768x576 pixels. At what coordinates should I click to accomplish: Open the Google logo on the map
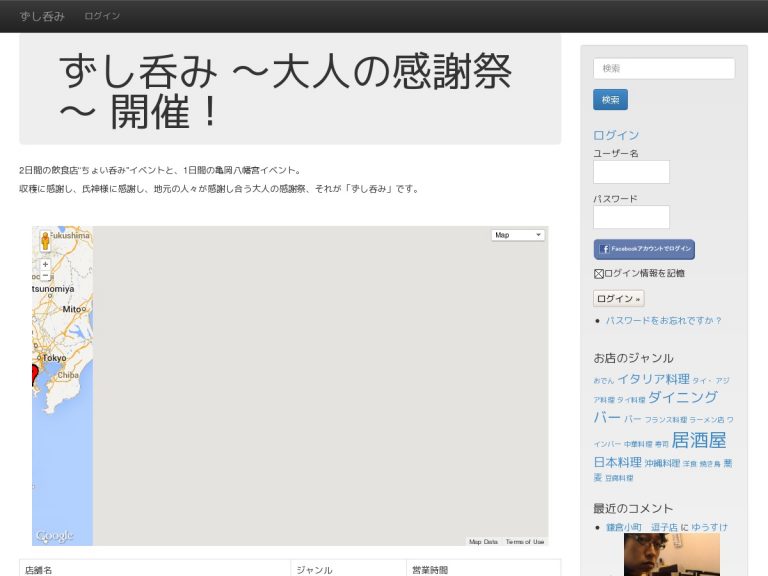pos(54,536)
